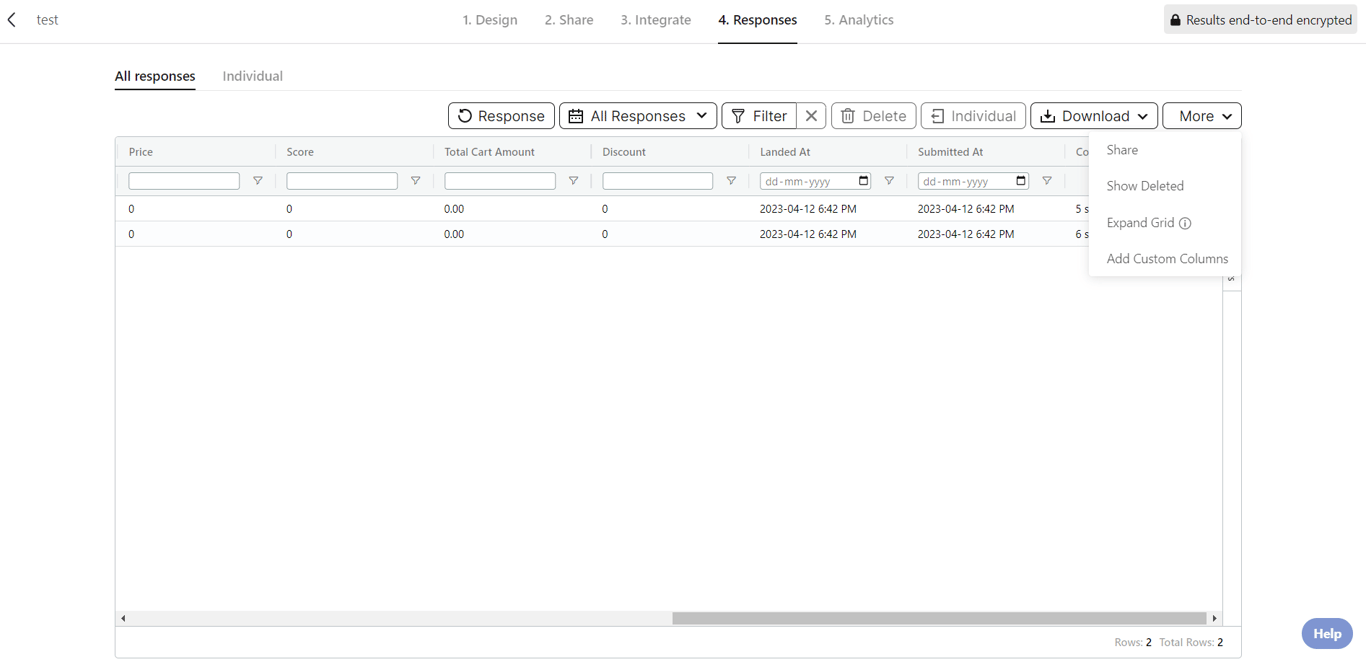Viewport: 1366px width, 662px height.
Task: Click the first row's Landed At 2023-04-12 6:42 PM
Action: coord(808,209)
